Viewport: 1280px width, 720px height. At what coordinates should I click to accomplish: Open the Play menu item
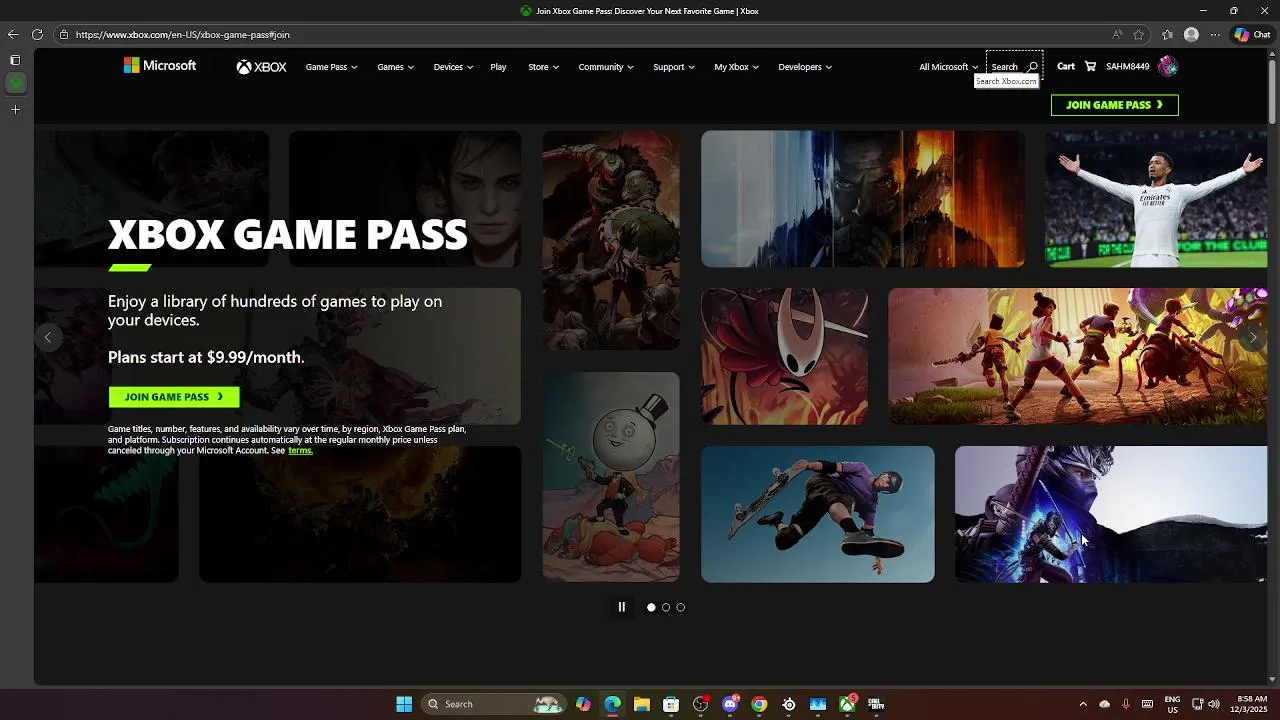point(498,67)
